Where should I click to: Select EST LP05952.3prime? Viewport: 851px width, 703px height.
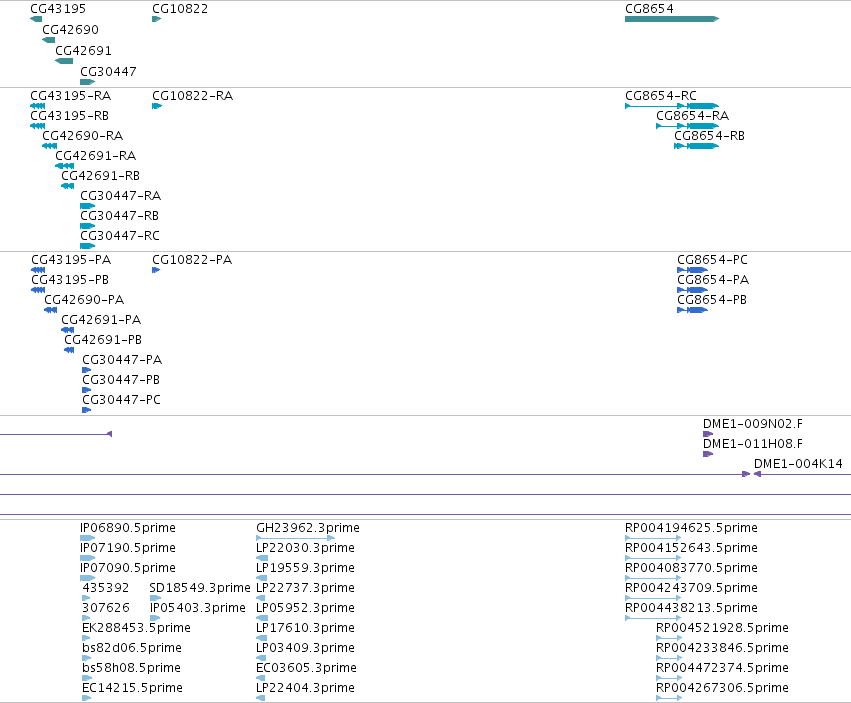pyautogui.click(x=306, y=608)
